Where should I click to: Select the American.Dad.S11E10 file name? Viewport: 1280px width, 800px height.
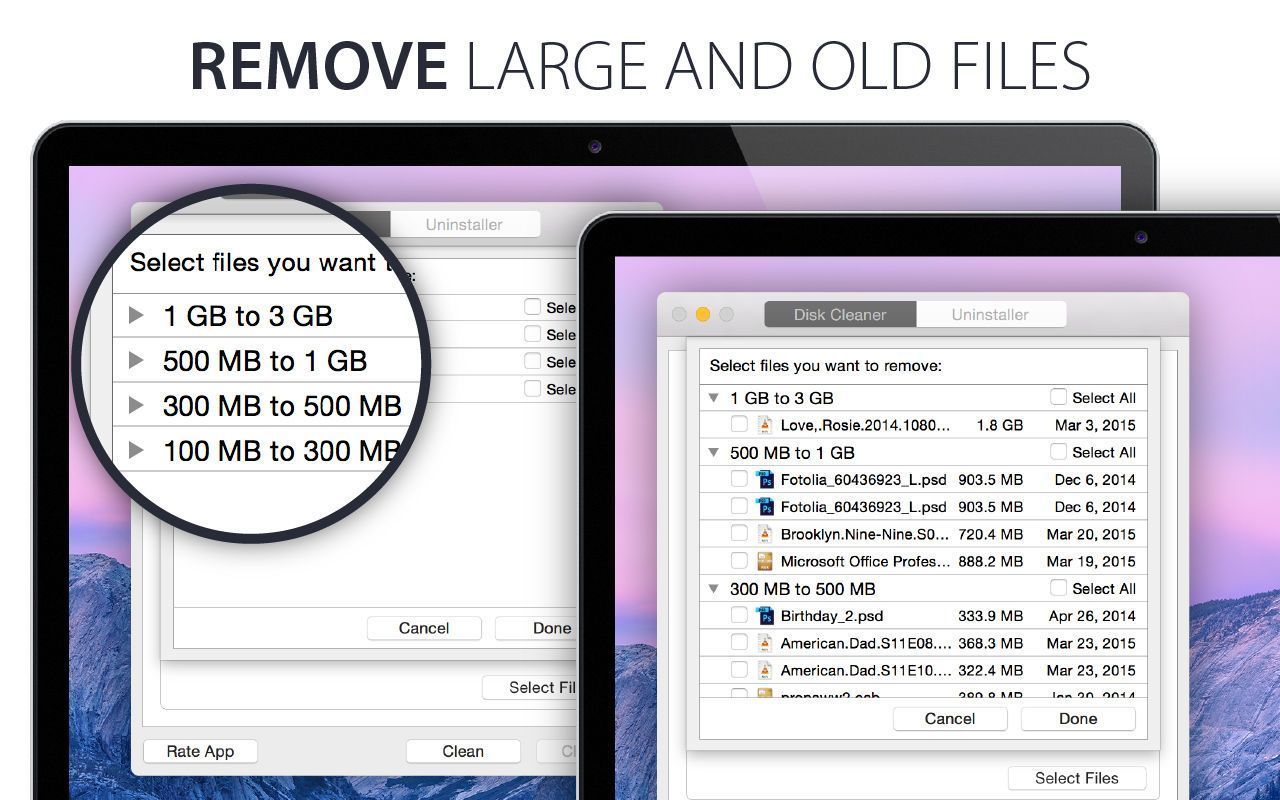pos(865,670)
